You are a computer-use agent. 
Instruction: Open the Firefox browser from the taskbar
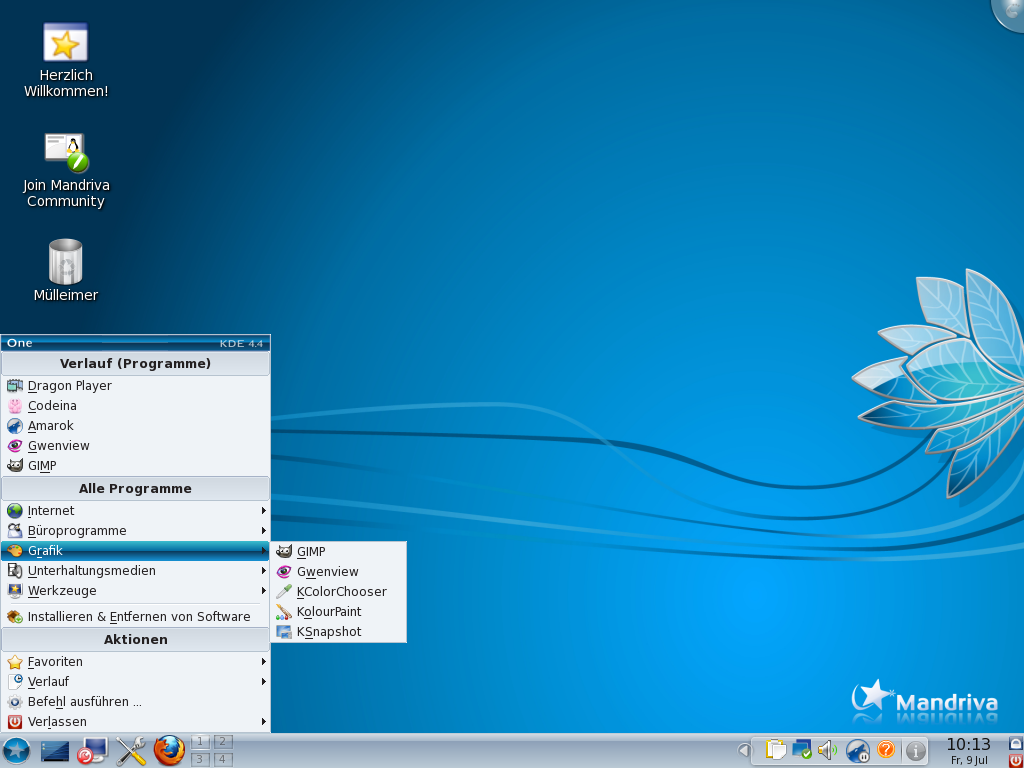(169, 750)
